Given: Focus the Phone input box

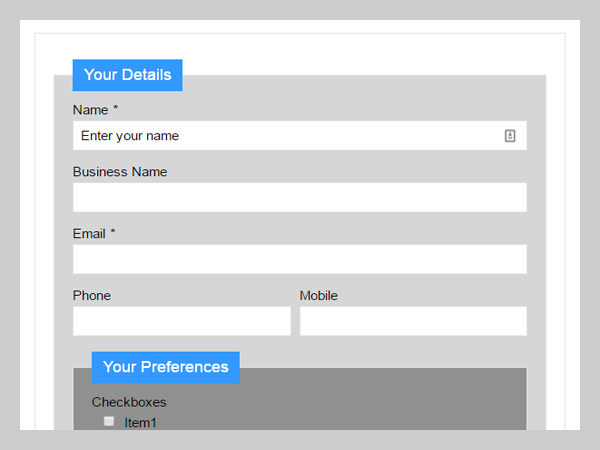Looking at the screenshot, I should coord(181,321).
